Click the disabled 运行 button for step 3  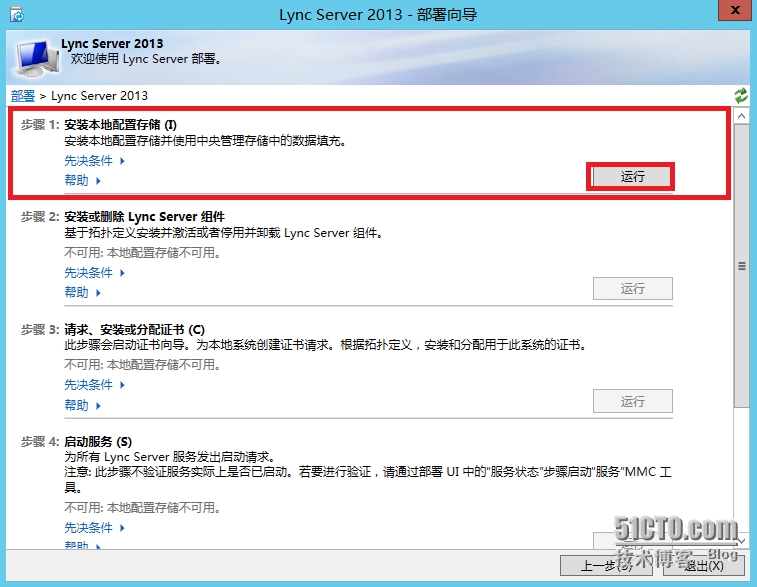tap(632, 401)
